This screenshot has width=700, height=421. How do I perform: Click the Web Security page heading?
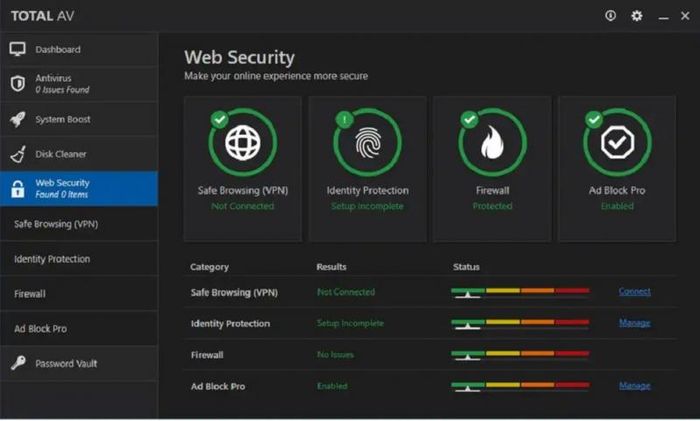pos(240,57)
